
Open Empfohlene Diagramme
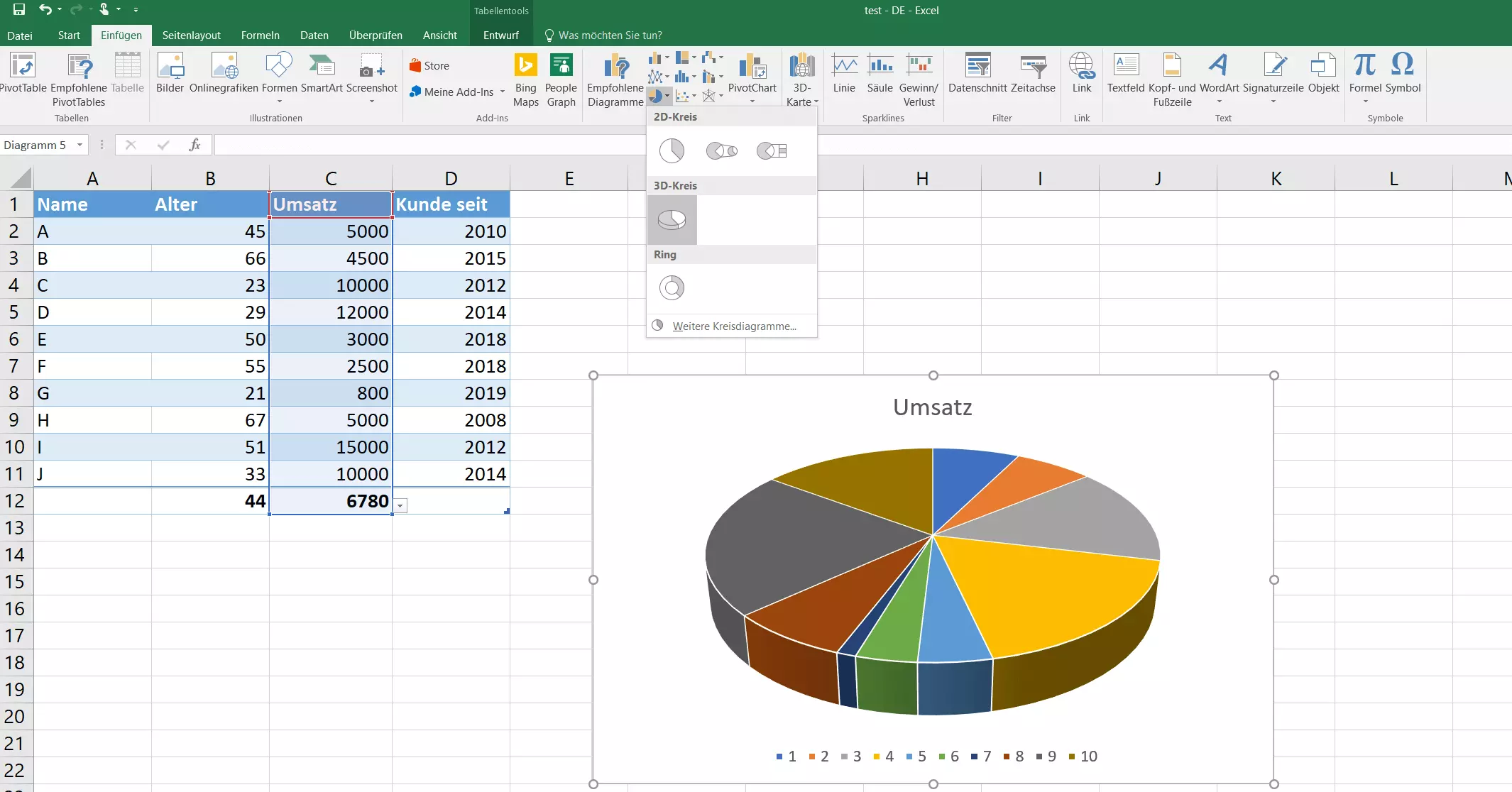click(615, 79)
